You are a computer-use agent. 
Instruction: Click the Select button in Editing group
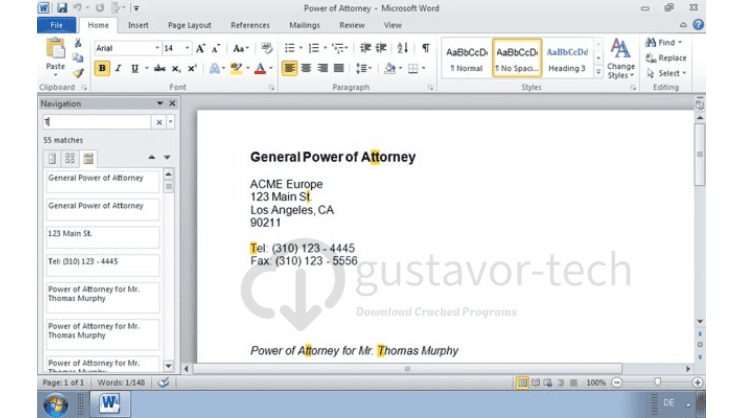pos(666,73)
